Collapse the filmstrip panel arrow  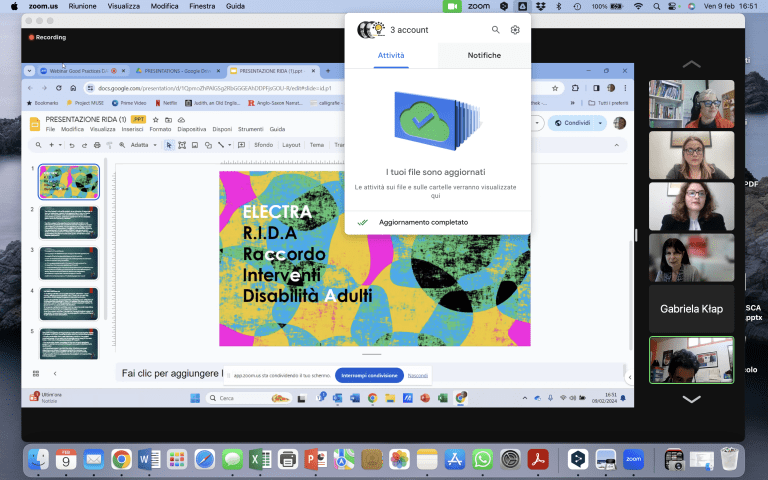pos(55,373)
